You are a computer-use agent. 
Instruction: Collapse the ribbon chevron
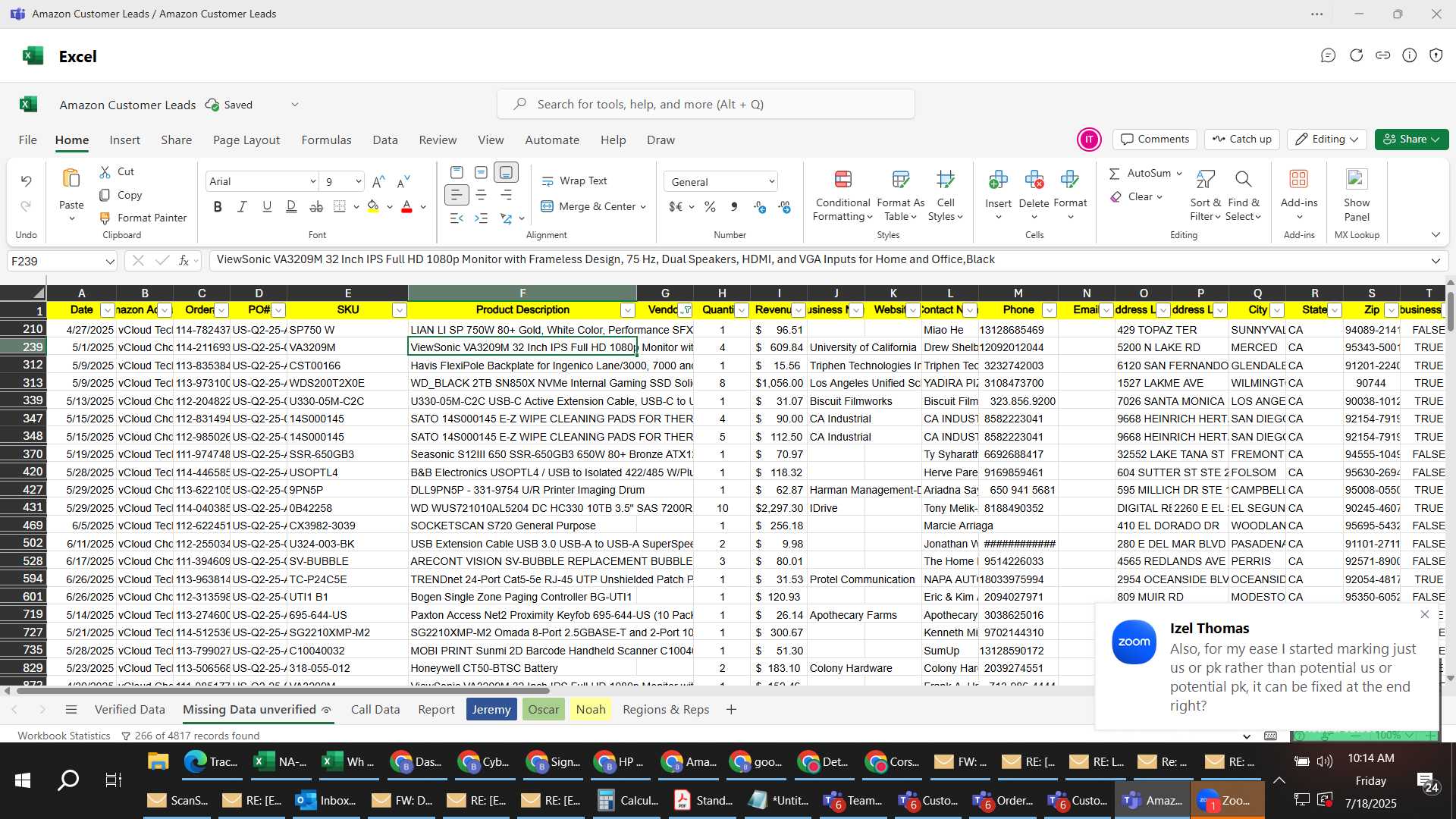pyautogui.click(x=1436, y=235)
